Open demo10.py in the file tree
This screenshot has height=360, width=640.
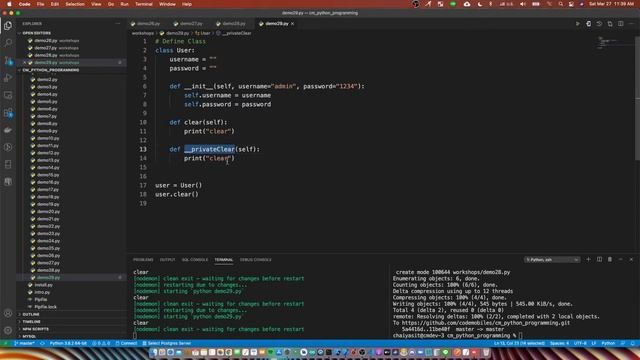coord(48,138)
